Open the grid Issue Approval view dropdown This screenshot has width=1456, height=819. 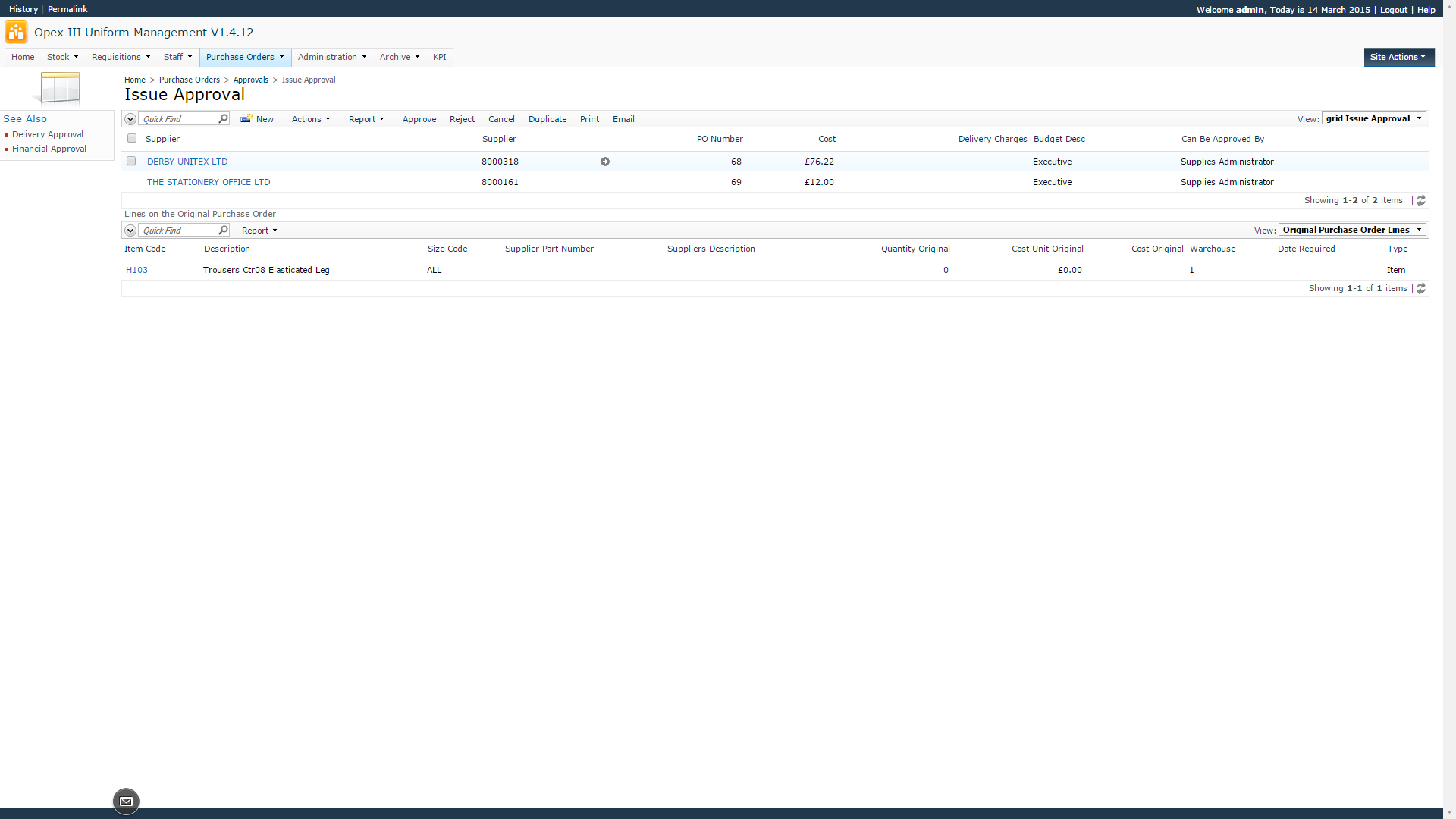click(x=1373, y=119)
